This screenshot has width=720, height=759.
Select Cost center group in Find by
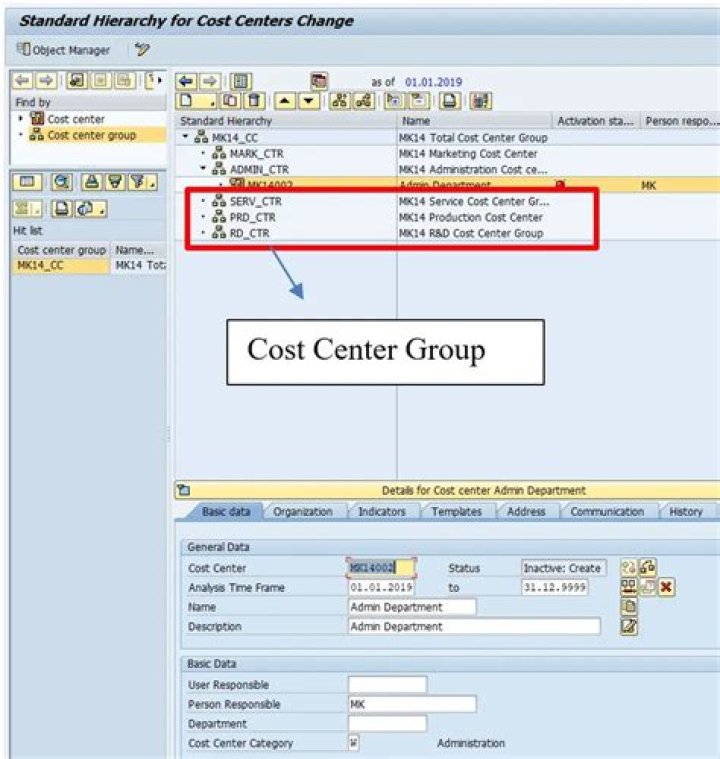pyautogui.click(x=91, y=135)
